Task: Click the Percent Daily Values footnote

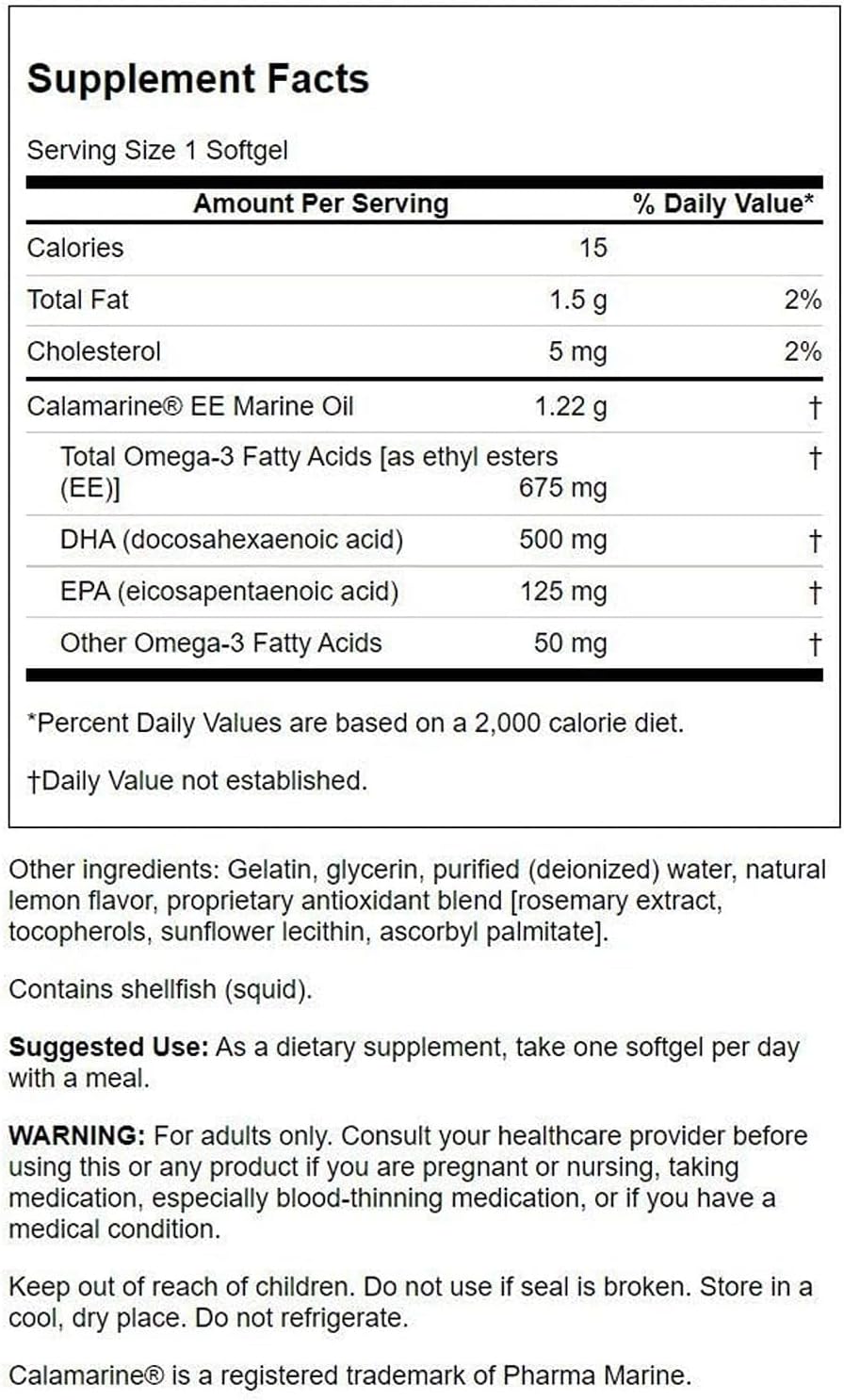Action: 355,724
